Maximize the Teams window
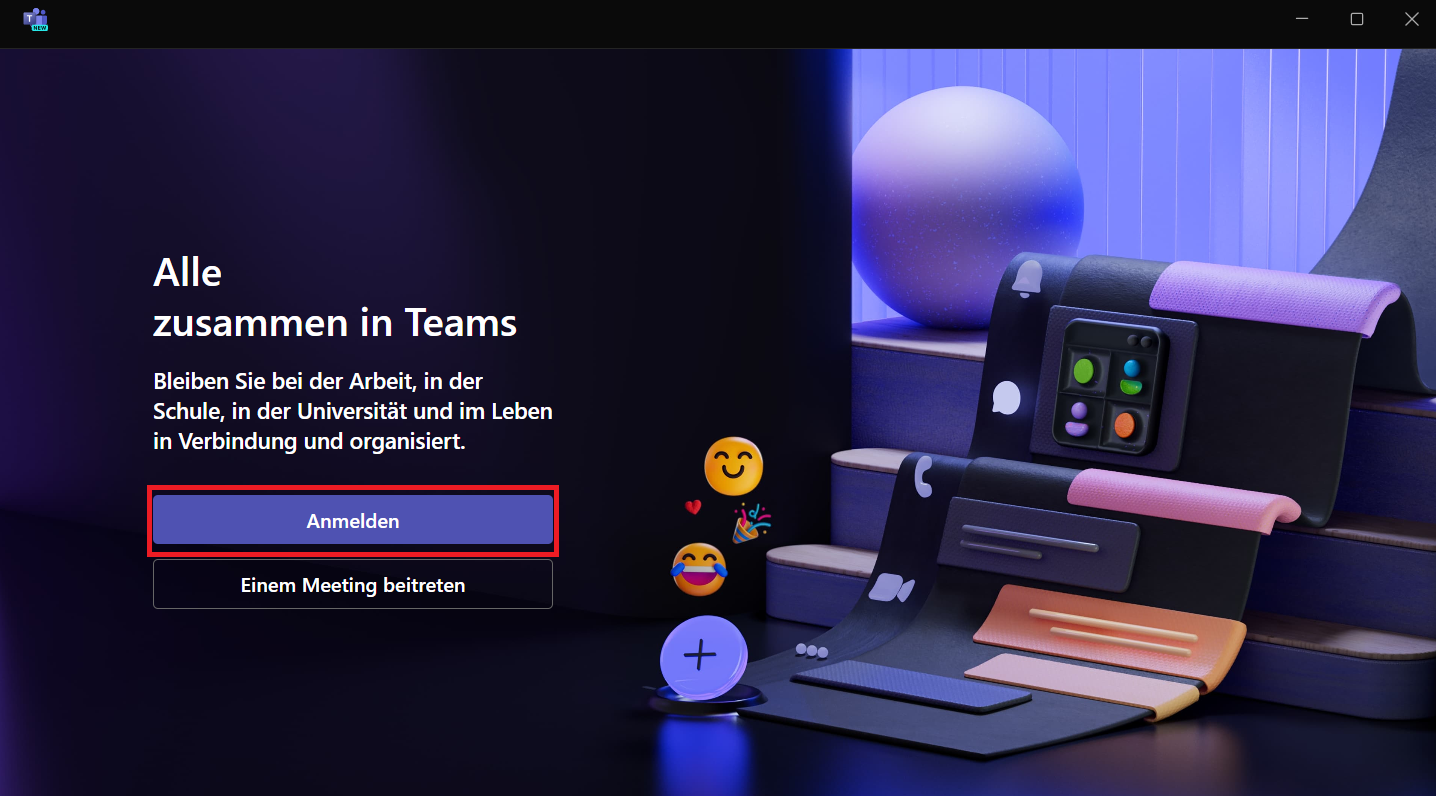The image size is (1436, 796). point(1357,19)
